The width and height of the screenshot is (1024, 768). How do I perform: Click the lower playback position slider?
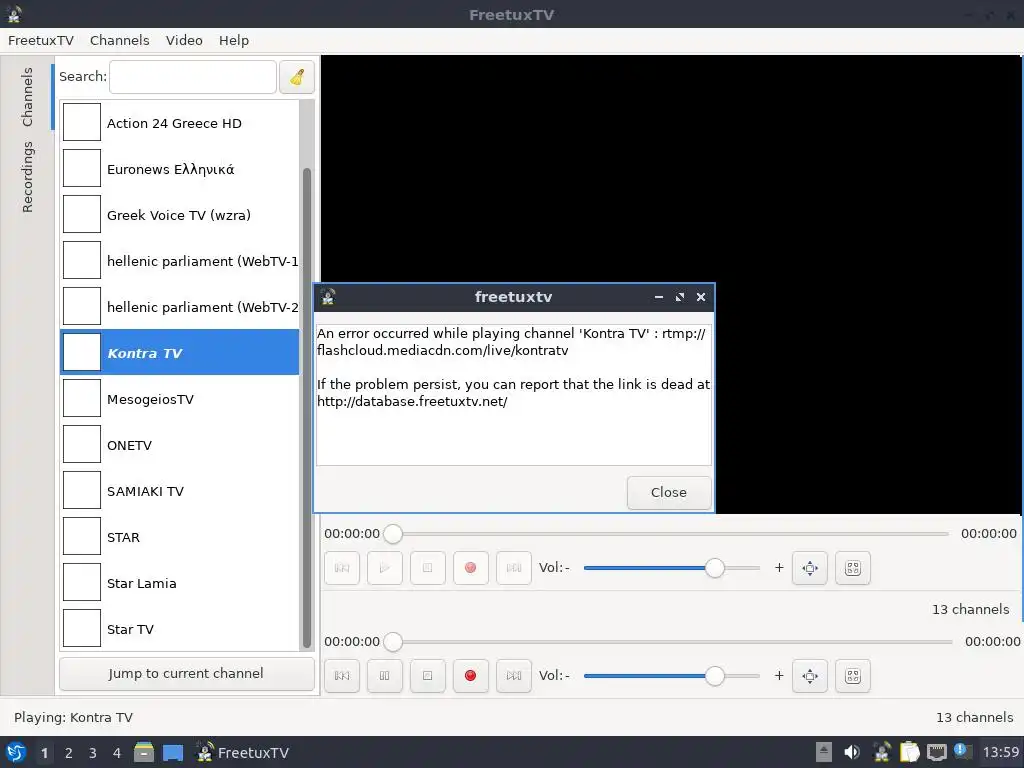669,641
